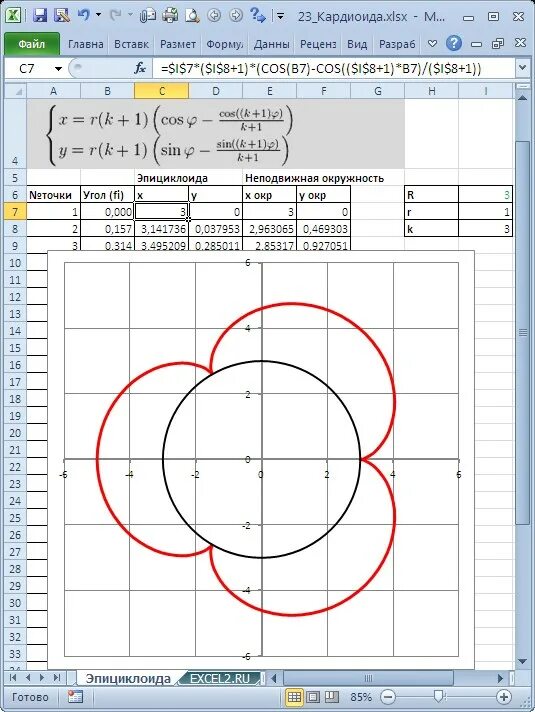
Task: Open Customize Quick Access Toolbar dropdown
Action: [281, 17]
